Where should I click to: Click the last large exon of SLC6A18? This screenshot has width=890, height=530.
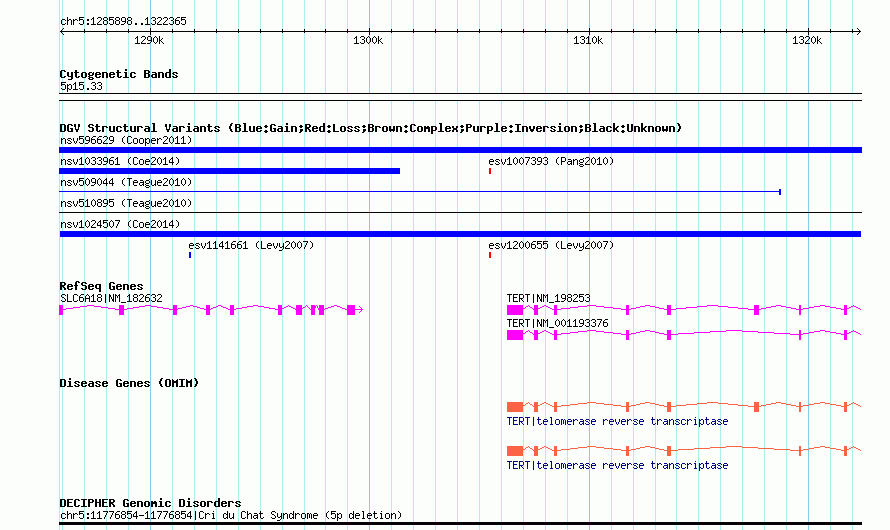point(351,310)
